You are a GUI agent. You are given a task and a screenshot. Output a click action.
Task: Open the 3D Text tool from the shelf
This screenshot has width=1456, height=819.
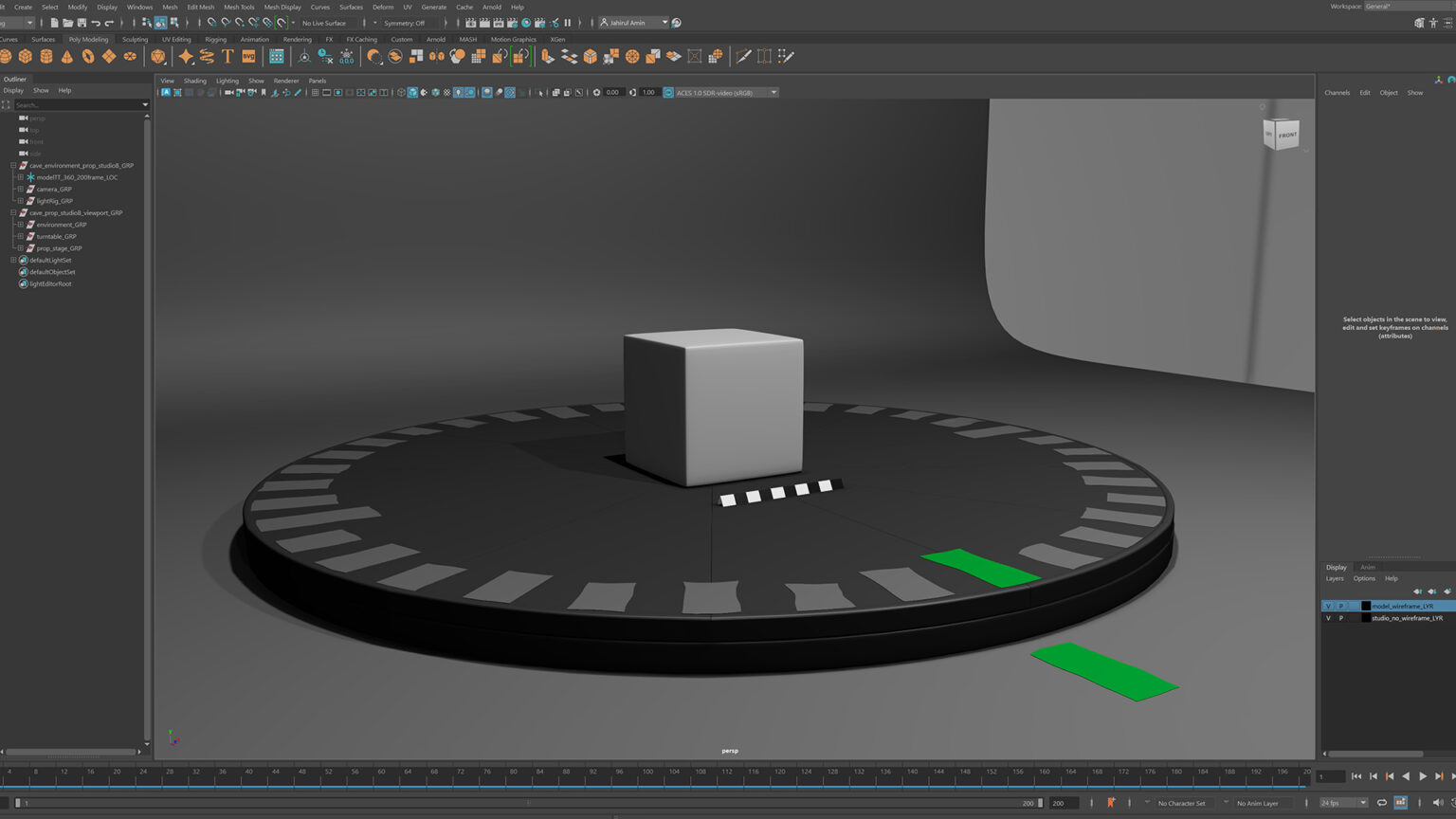point(227,56)
